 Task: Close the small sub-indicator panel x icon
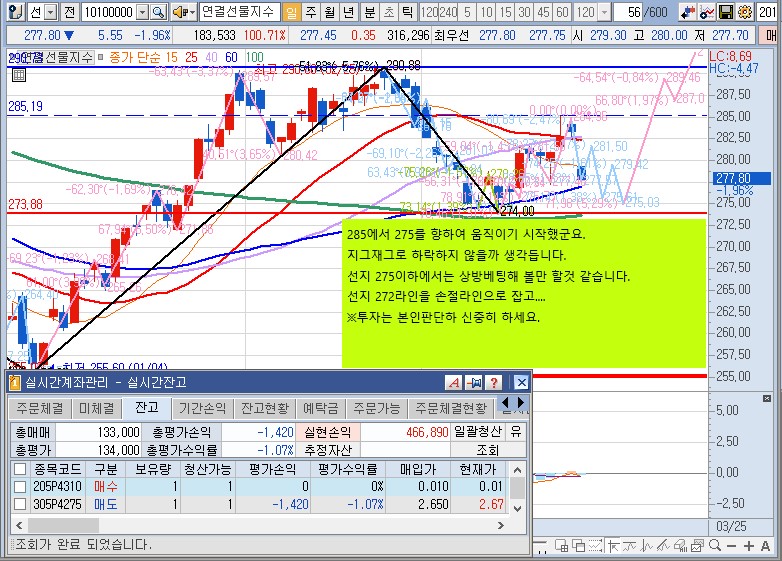point(767,398)
